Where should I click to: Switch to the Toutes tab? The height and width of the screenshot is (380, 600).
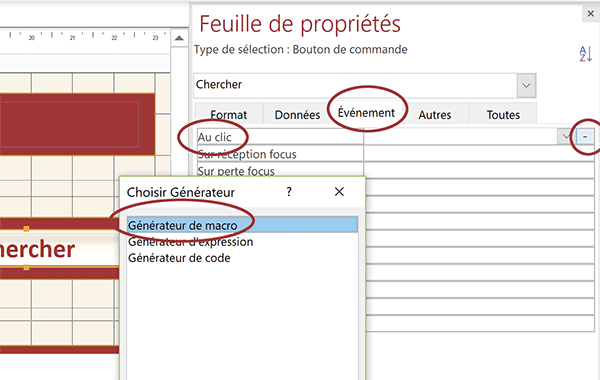click(x=503, y=115)
